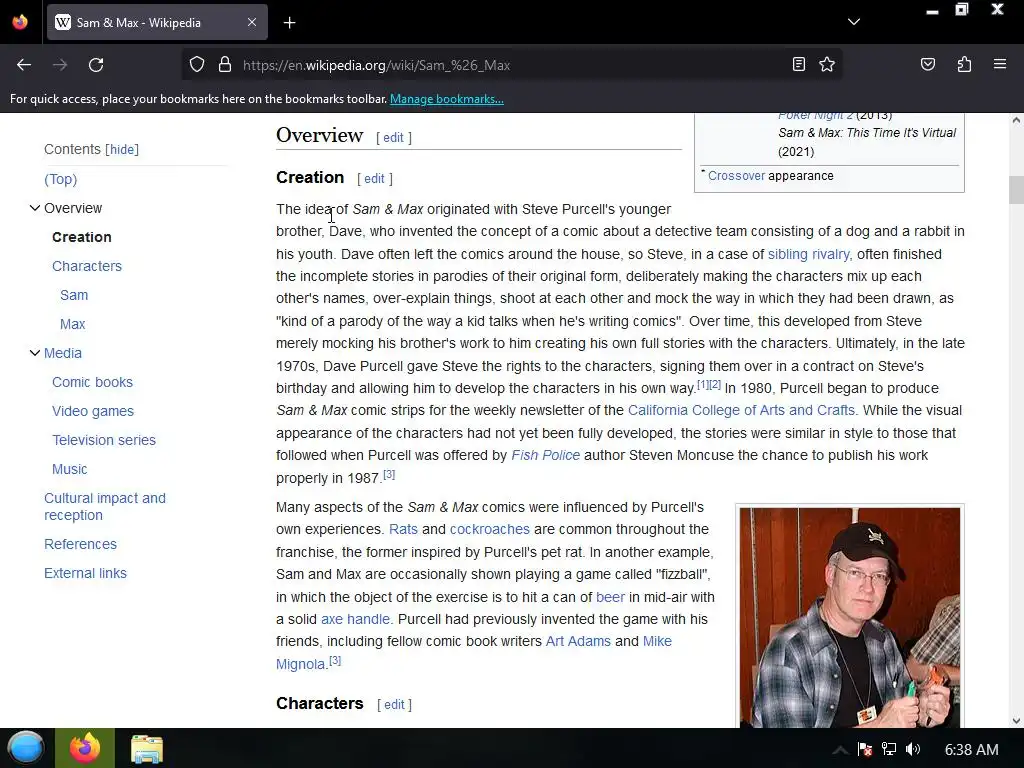Go to References in contents
This screenshot has width=1024, height=768.
tap(80, 544)
